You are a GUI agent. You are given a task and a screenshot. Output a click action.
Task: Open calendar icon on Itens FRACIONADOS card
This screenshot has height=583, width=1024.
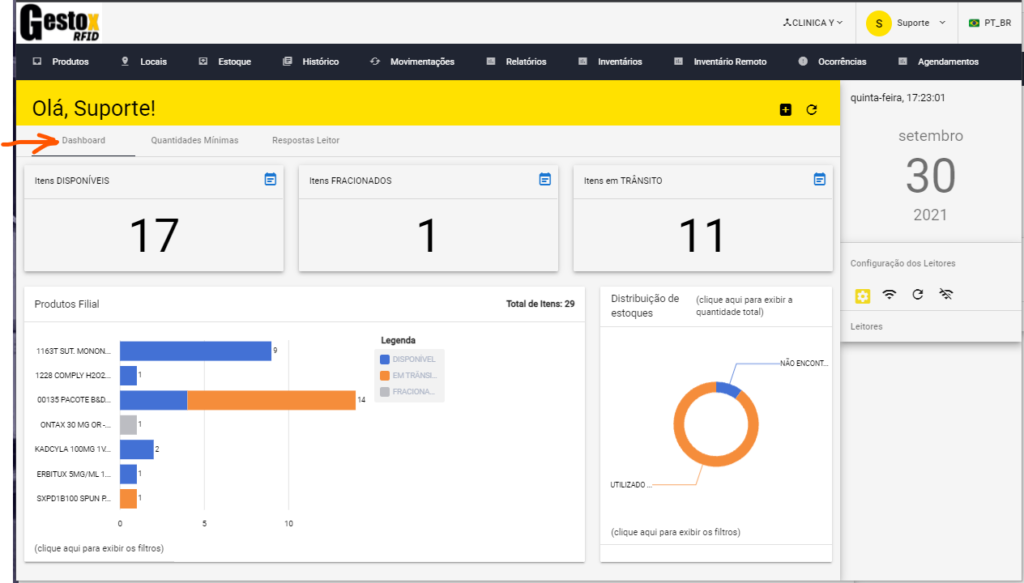tap(545, 179)
